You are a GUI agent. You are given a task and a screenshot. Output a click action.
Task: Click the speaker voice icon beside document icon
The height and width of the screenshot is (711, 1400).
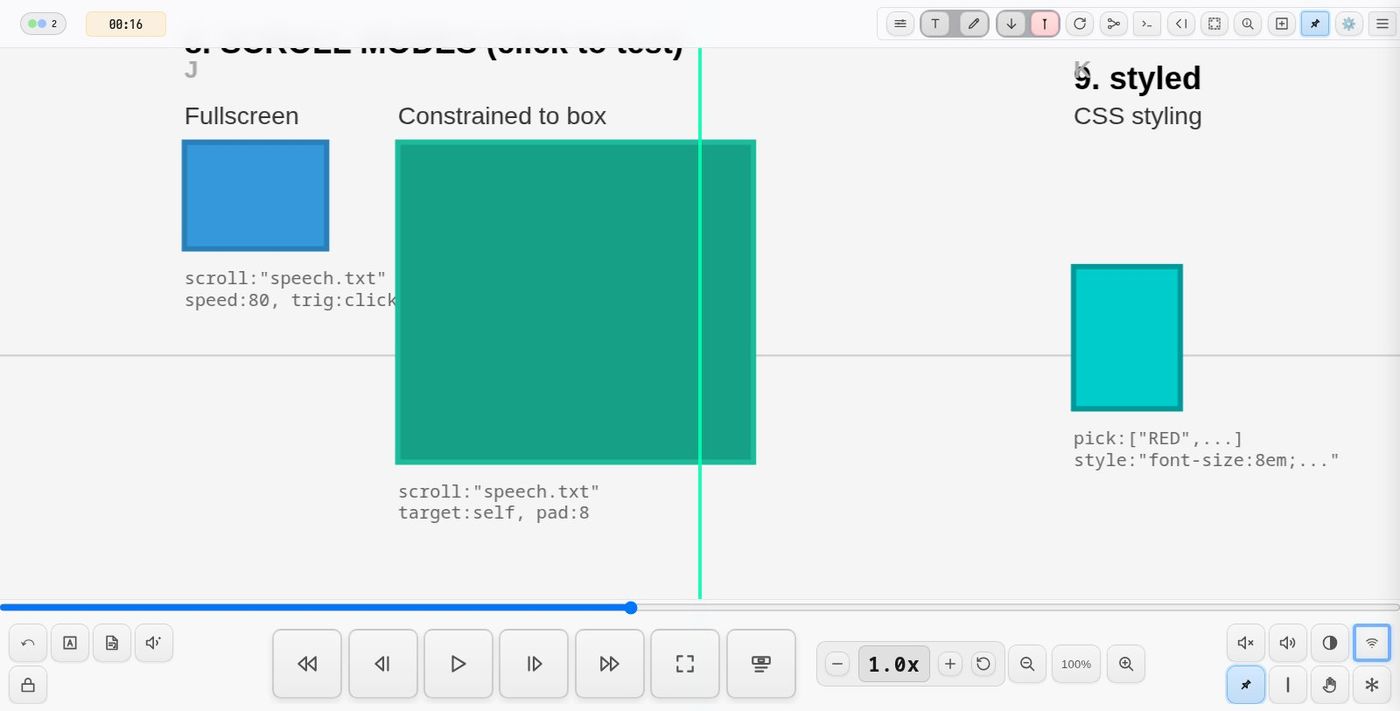tap(154, 643)
